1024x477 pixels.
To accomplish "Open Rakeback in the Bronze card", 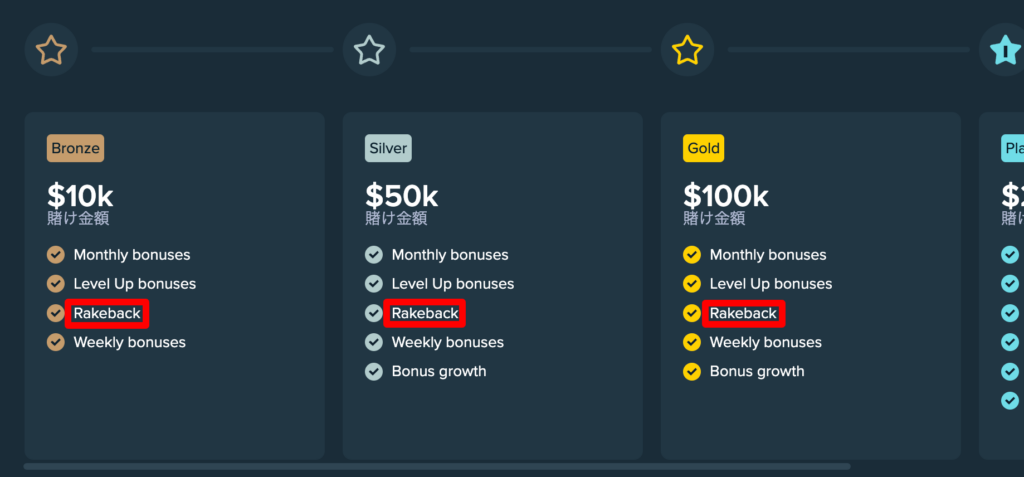I will [x=107, y=314].
